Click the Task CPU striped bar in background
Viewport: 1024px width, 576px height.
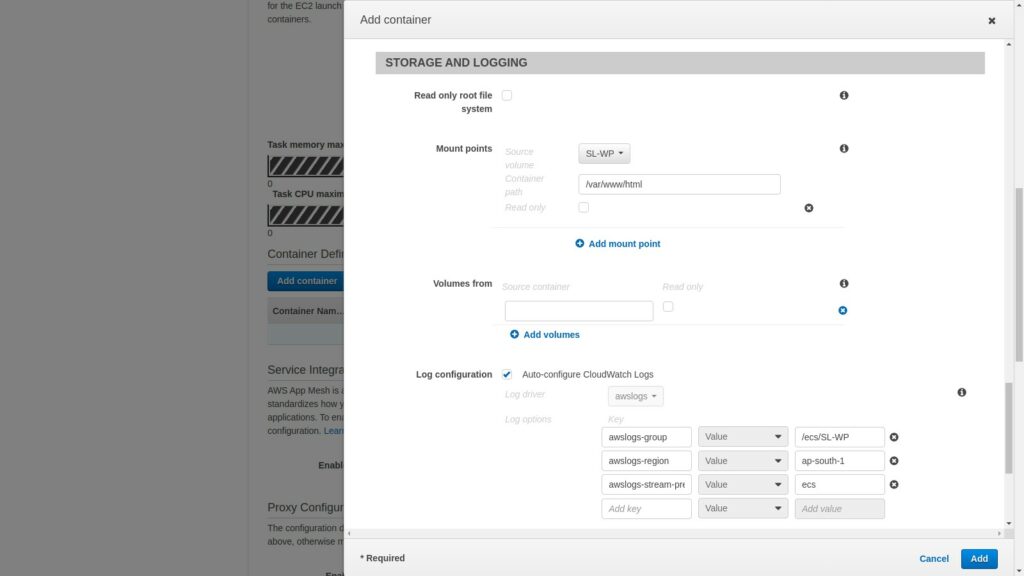pos(306,215)
